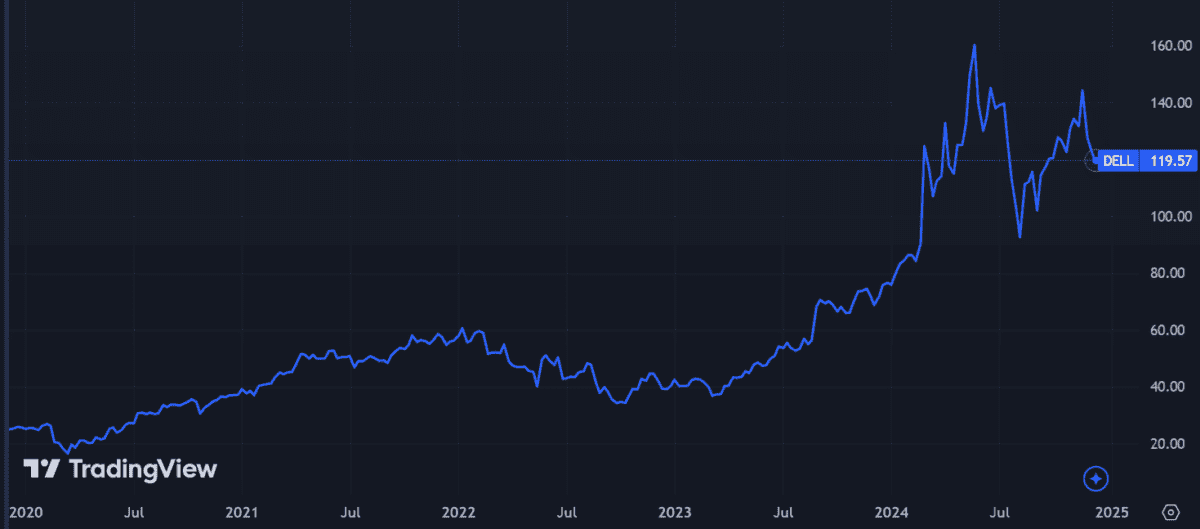1200x529 pixels.
Task: Select the 140.00 price level label
Action: [x=1169, y=103]
